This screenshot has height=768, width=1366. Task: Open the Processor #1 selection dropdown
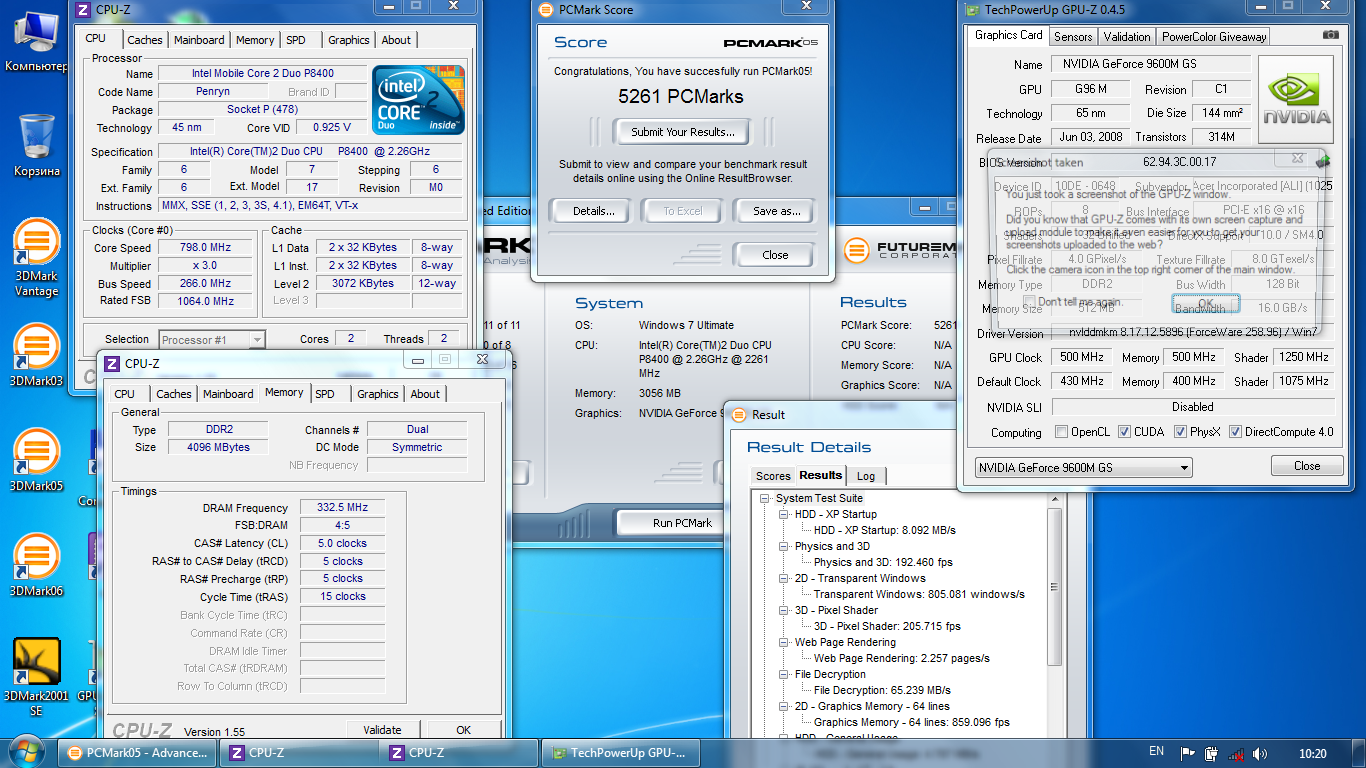(x=212, y=340)
